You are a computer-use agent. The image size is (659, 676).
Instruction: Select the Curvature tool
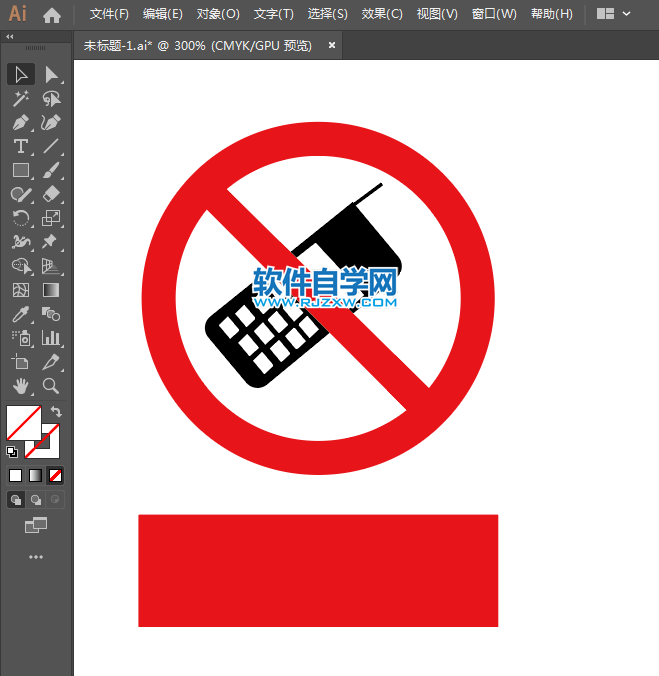point(51,123)
